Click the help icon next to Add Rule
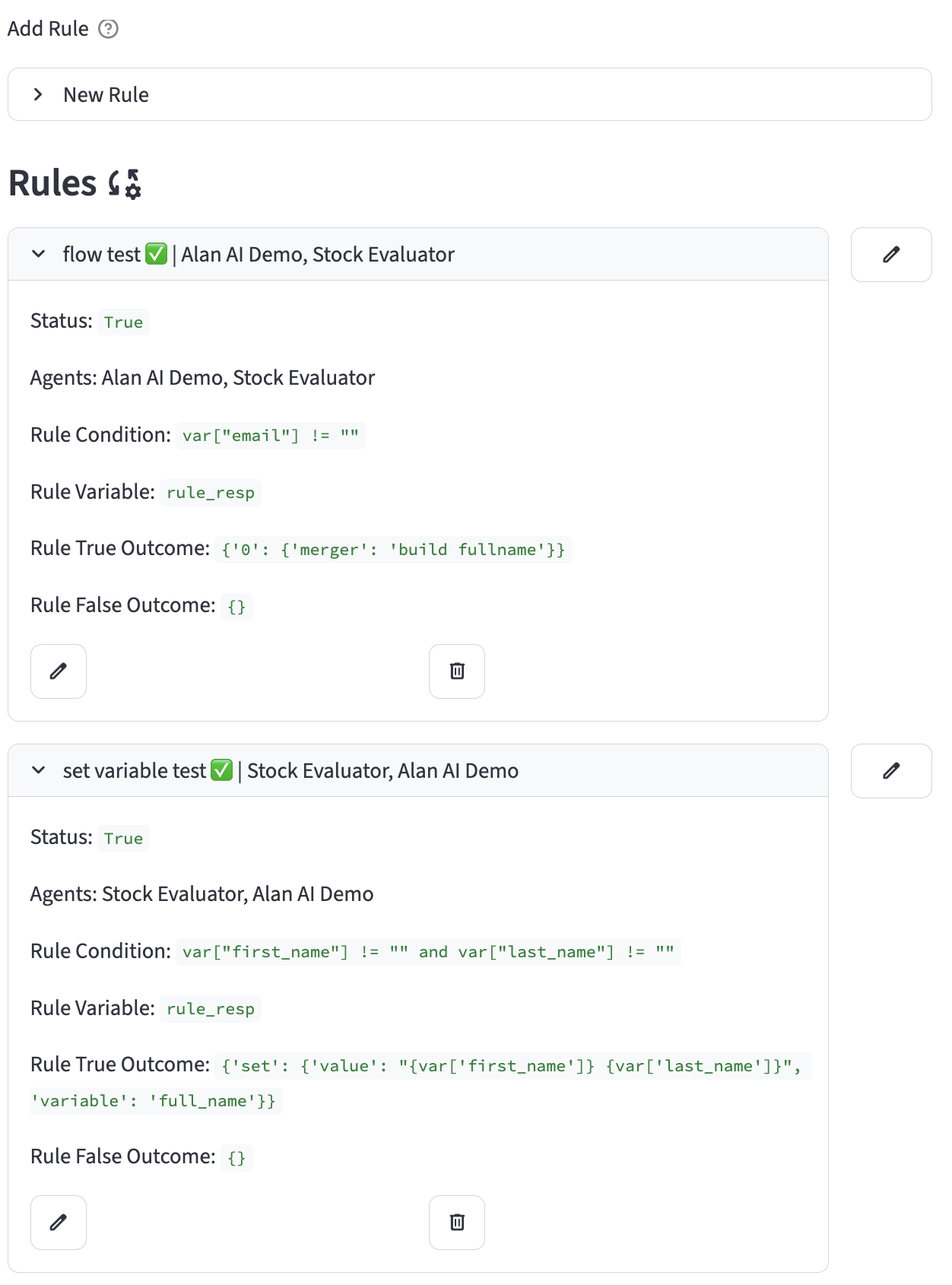Image resolution: width=952 pixels, height=1285 pixels. pos(109,29)
